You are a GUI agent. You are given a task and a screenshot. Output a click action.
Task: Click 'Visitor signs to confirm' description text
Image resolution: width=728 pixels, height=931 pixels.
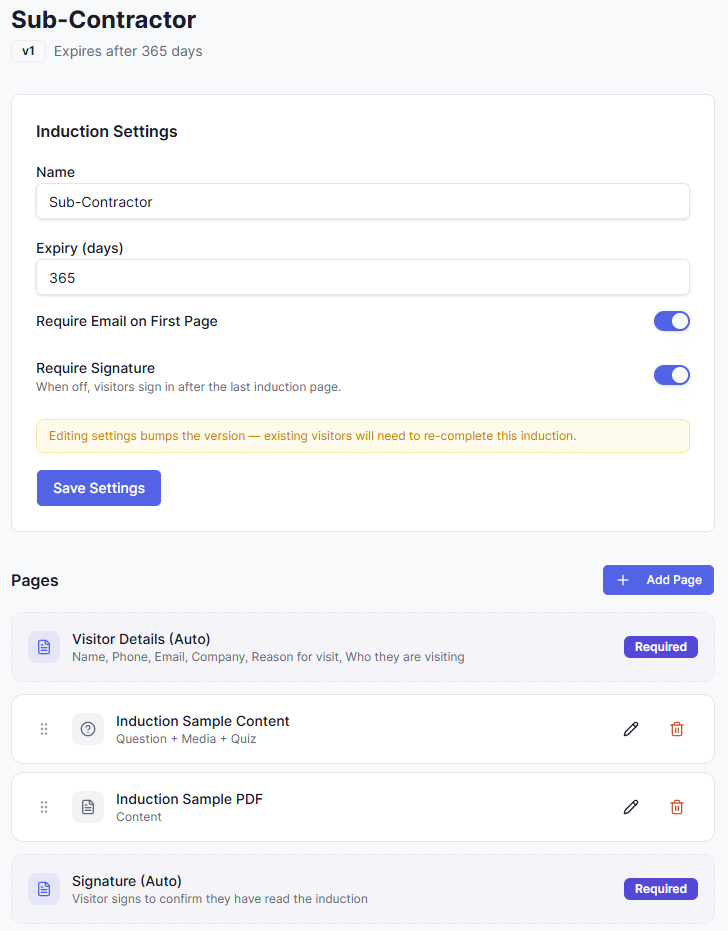(x=220, y=898)
